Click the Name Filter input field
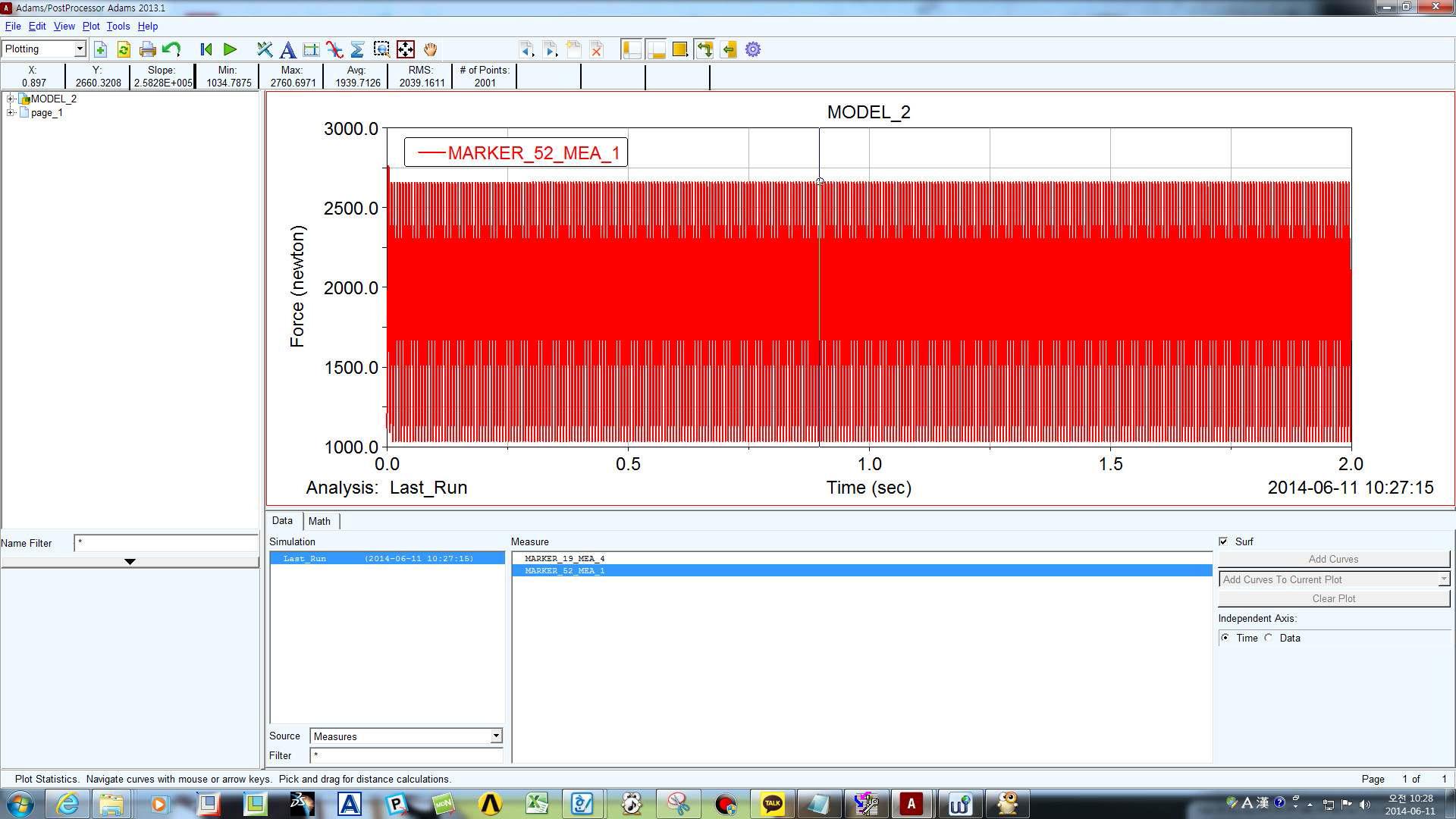 [166, 543]
